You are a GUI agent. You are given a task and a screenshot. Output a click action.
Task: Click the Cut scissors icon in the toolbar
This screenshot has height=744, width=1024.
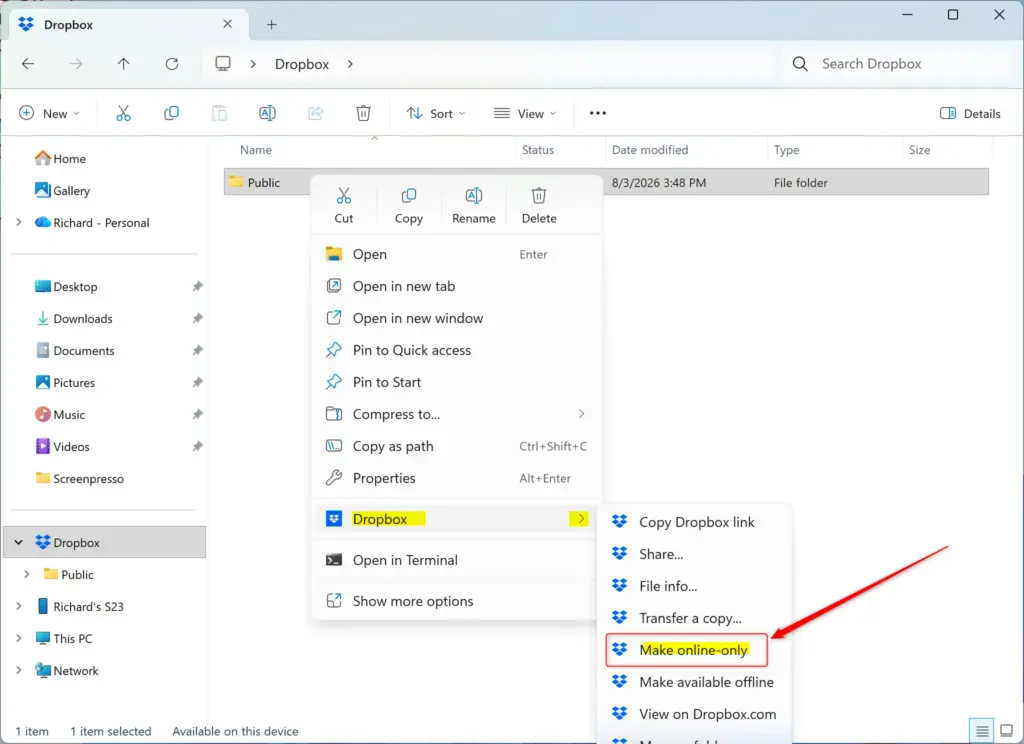point(123,113)
